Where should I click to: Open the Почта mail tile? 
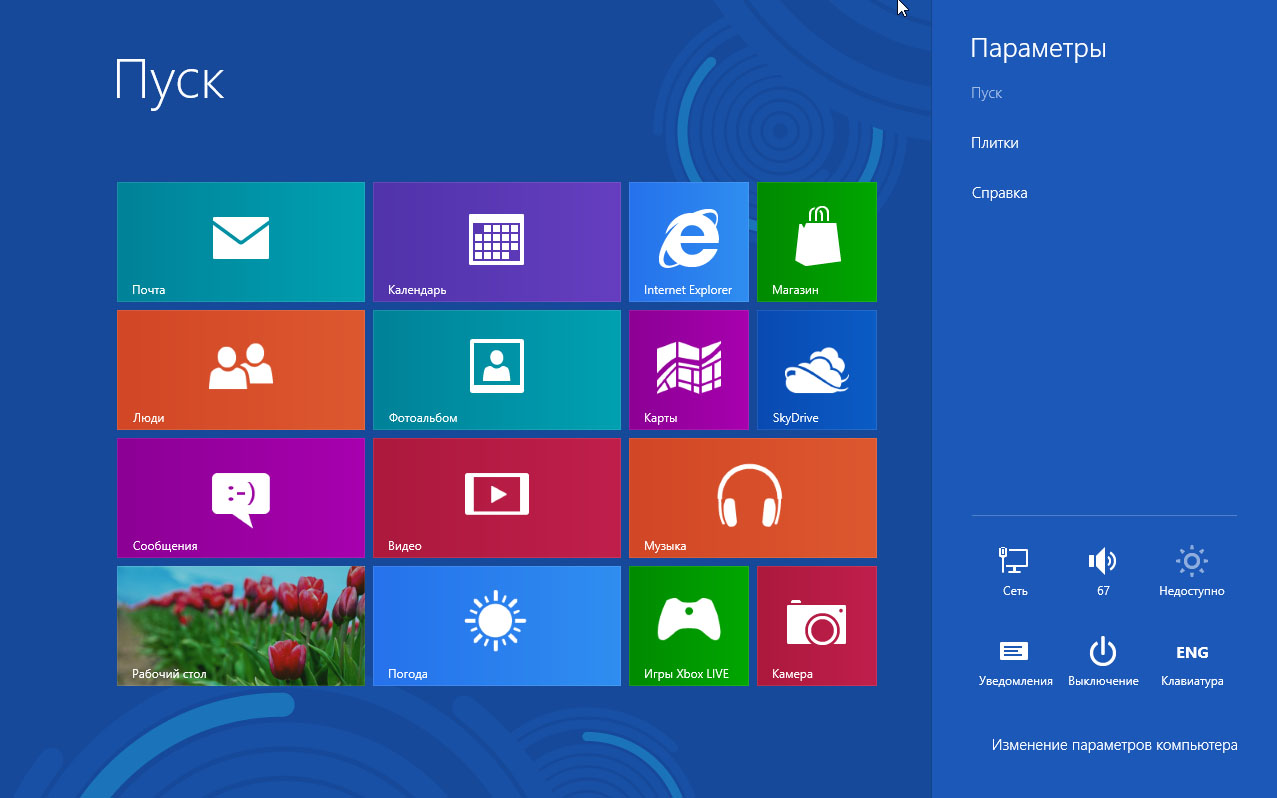[241, 242]
